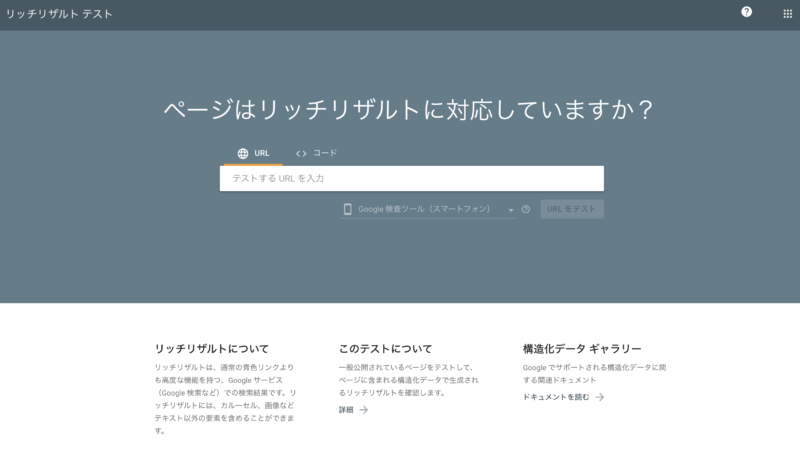Click the heading ページはリッチリザルトに対応していますか？
This screenshot has height=460, width=800.
pyautogui.click(x=408, y=109)
